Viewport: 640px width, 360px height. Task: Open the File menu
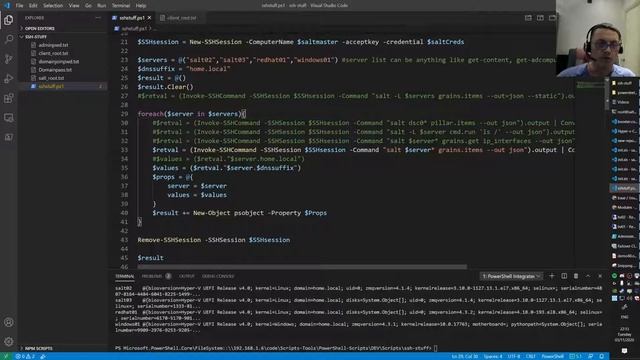point(19,6)
